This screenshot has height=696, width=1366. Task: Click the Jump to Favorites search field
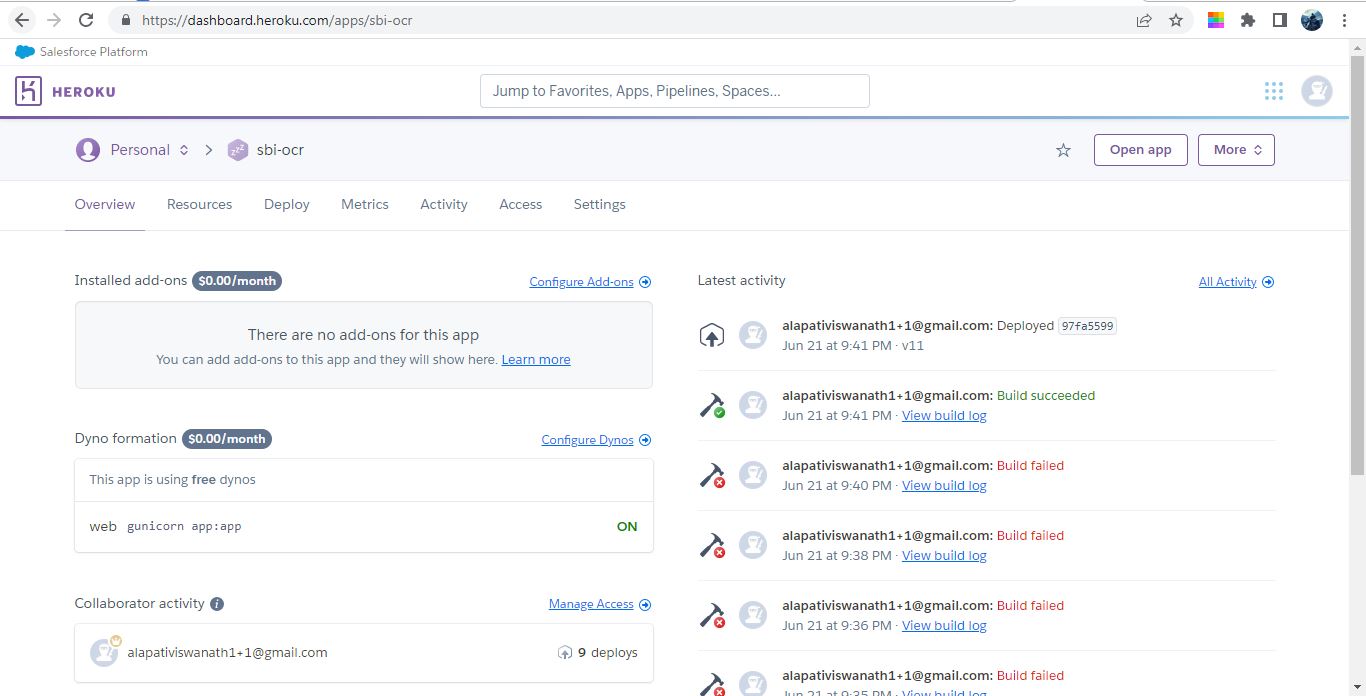coord(675,91)
